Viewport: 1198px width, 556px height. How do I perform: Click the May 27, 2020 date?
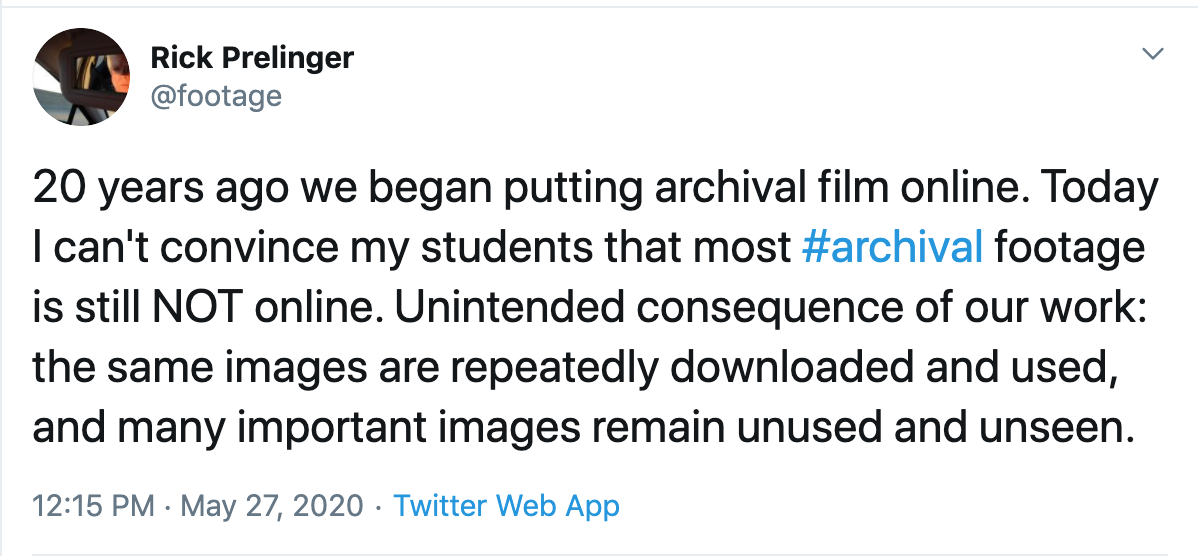point(272,506)
